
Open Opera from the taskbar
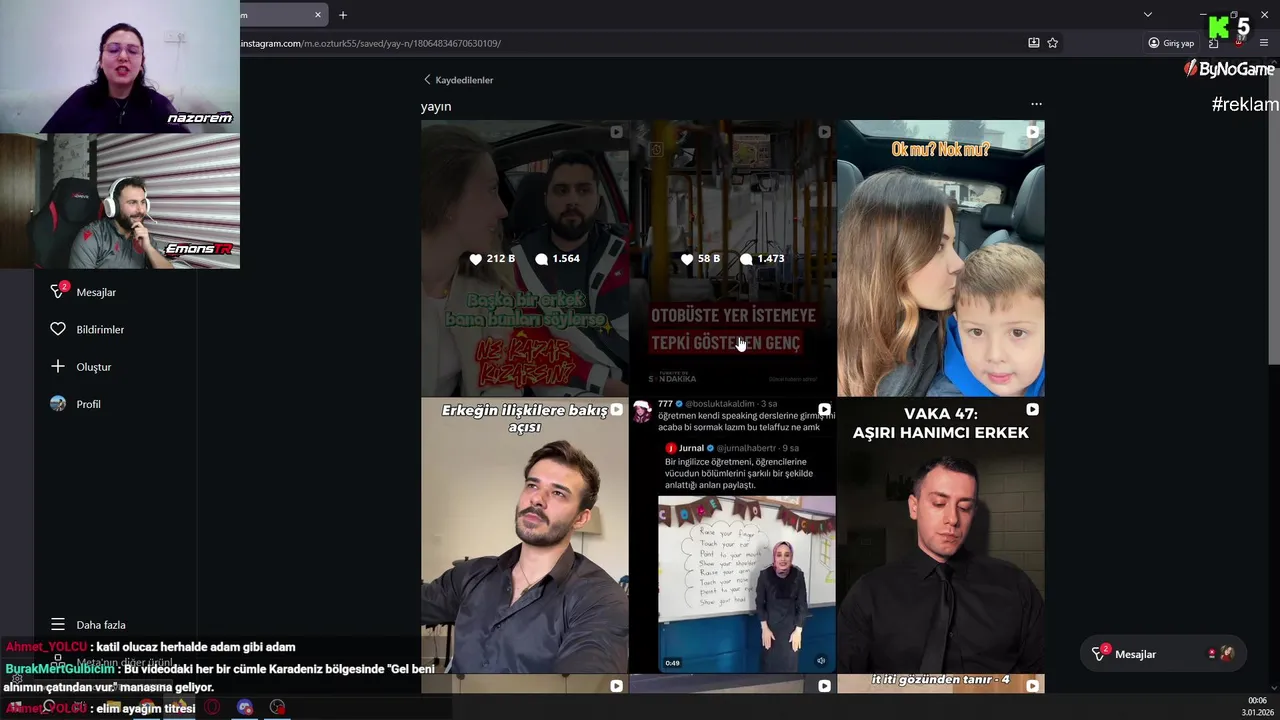point(212,707)
